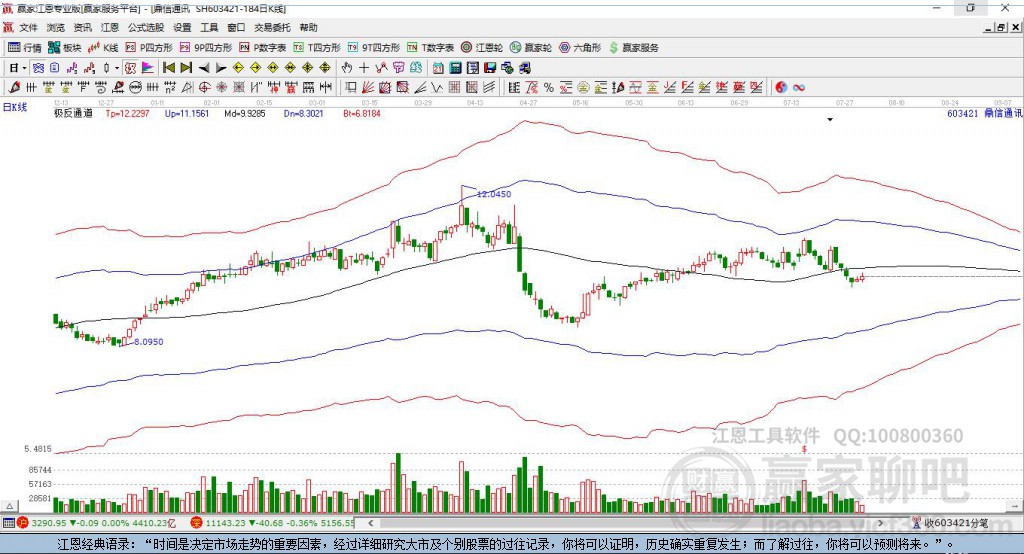Switch to the K线 view
1024x554 pixels.
(103, 48)
